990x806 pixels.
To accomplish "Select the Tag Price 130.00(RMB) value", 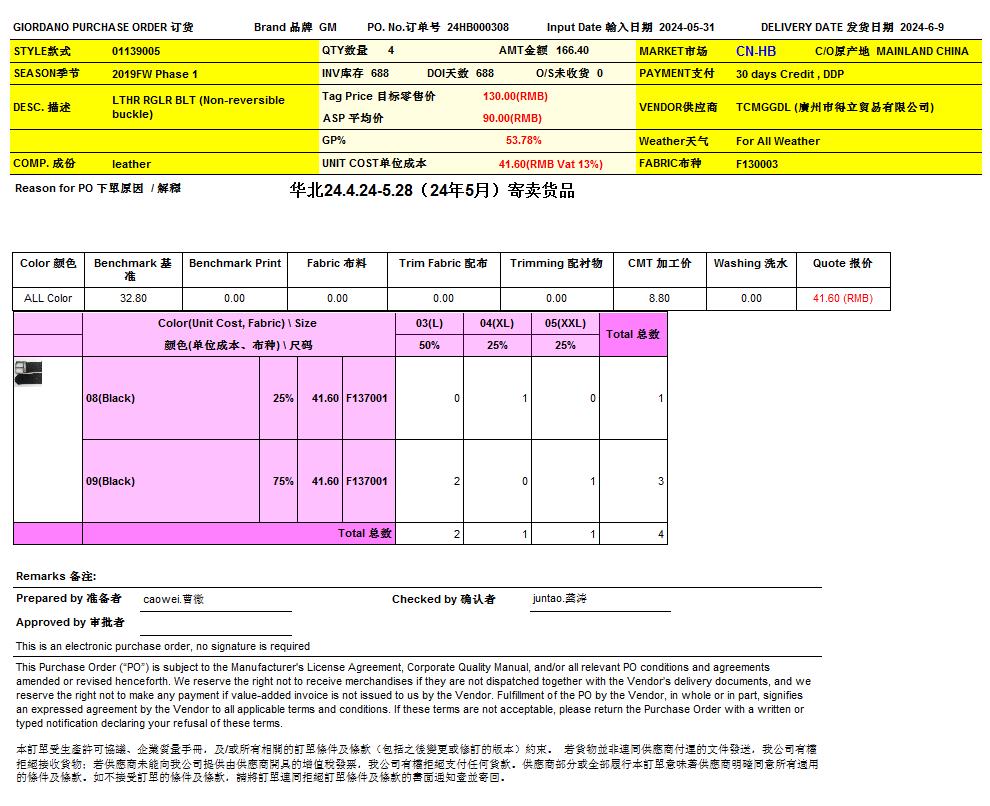I will click(515, 97).
